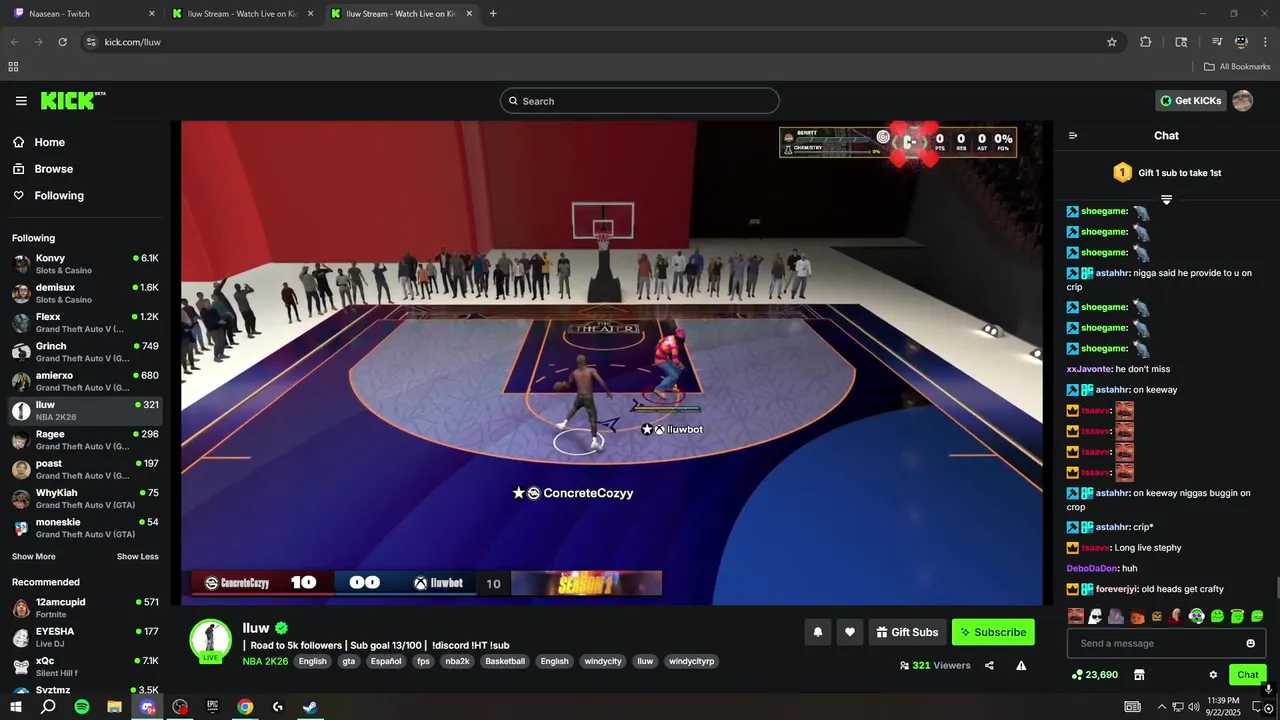Image resolution: width=1280 pixels, height=720 pixels.
Task: Open recommended channel xQc
Action: 85,667
